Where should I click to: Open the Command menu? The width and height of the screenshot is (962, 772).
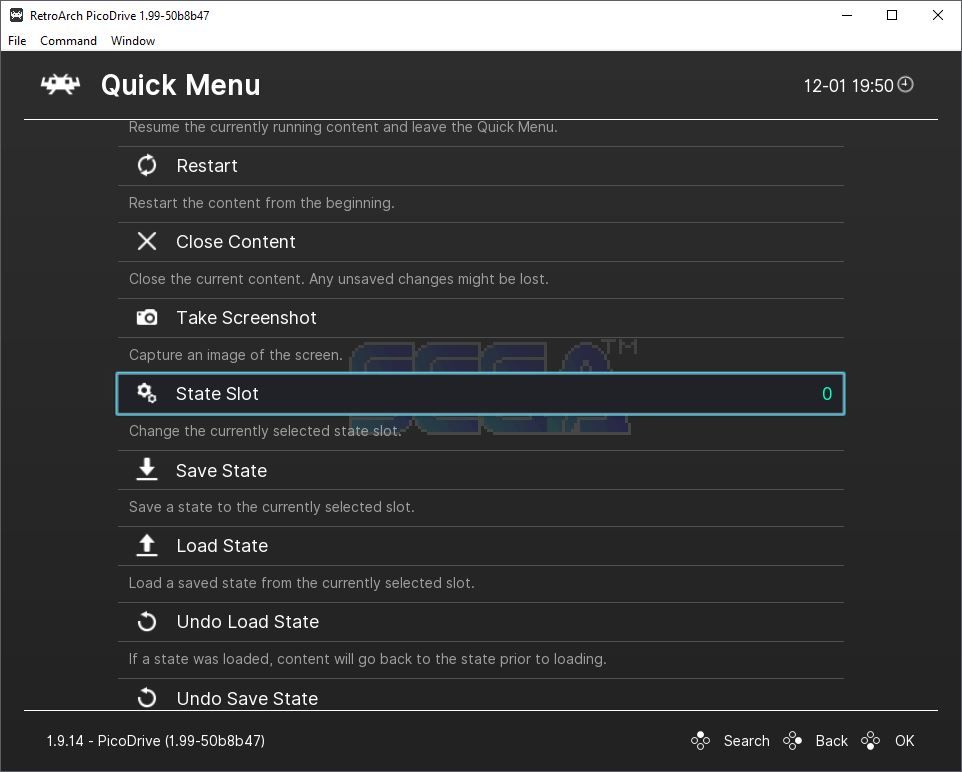click(x=68, y=41)
